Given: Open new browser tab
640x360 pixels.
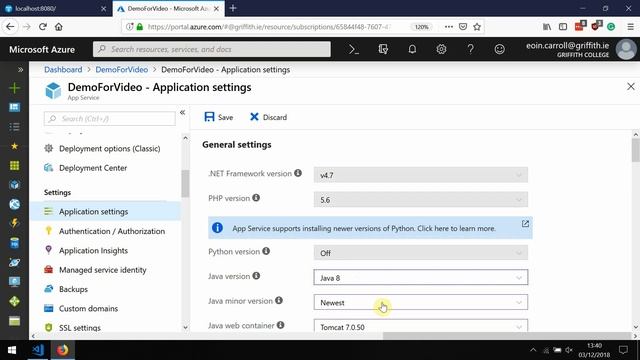Looking at the screenshot, I should 233,8.
